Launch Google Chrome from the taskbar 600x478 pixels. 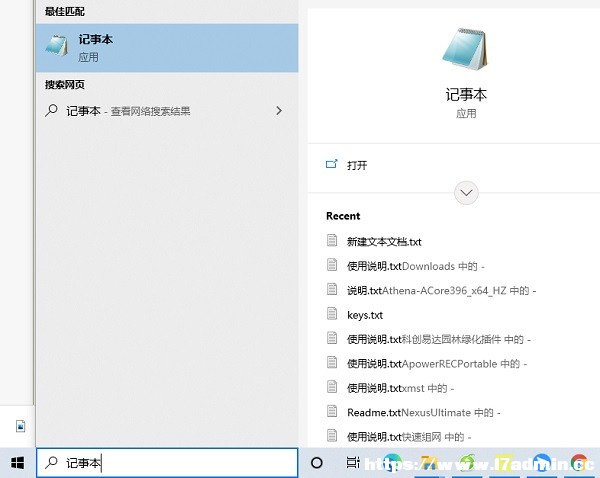579,463
